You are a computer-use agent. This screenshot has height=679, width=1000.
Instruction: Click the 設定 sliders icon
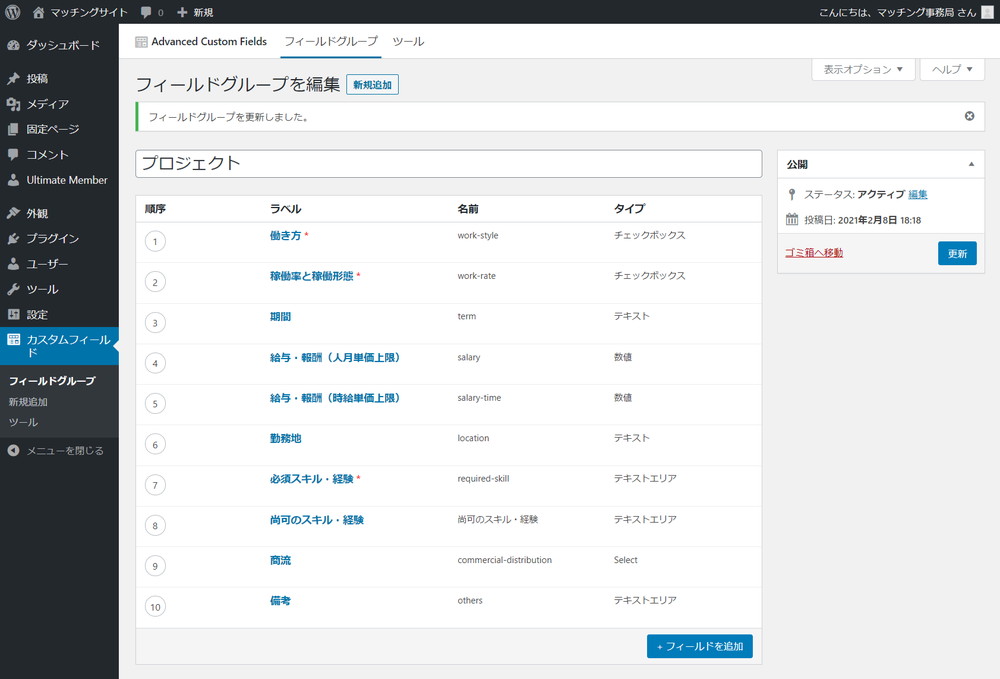click(13, 314)
